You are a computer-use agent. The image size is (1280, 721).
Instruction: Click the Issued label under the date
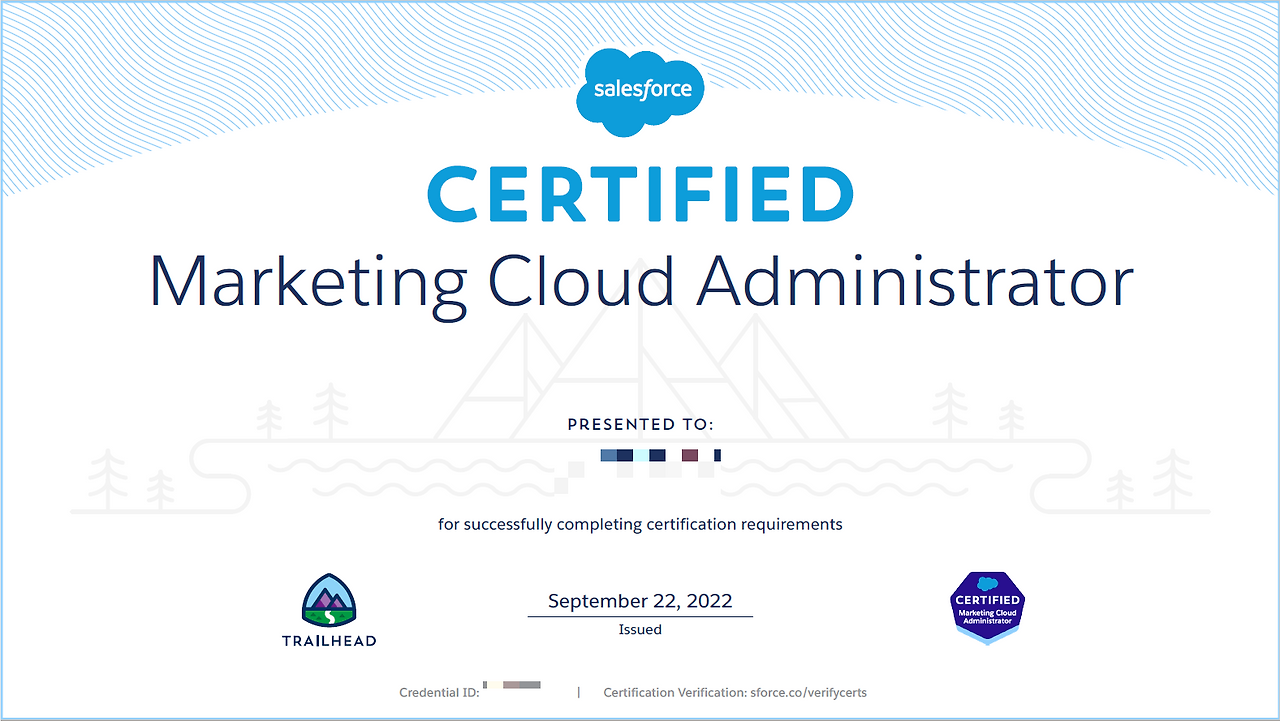coord(640,629)
